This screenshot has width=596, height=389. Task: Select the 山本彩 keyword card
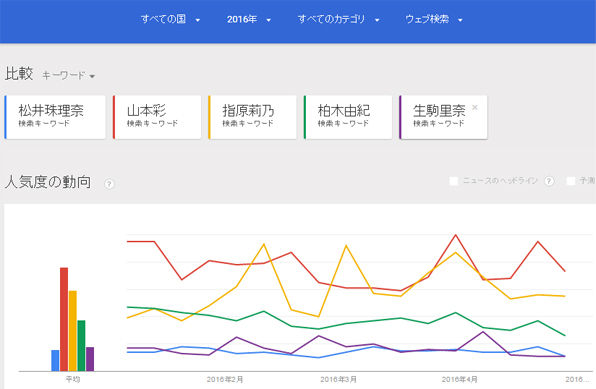click(x=157, y=117)
